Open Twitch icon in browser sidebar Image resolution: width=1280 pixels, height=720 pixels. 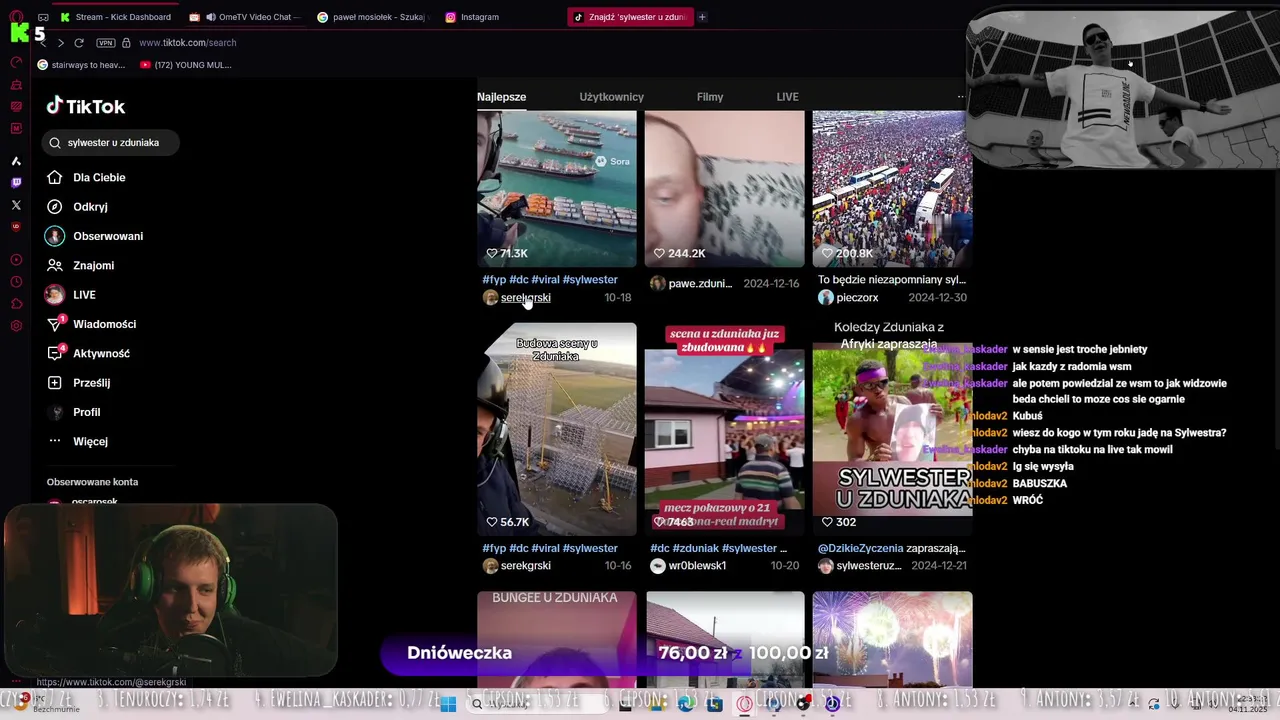click(16, 183)
